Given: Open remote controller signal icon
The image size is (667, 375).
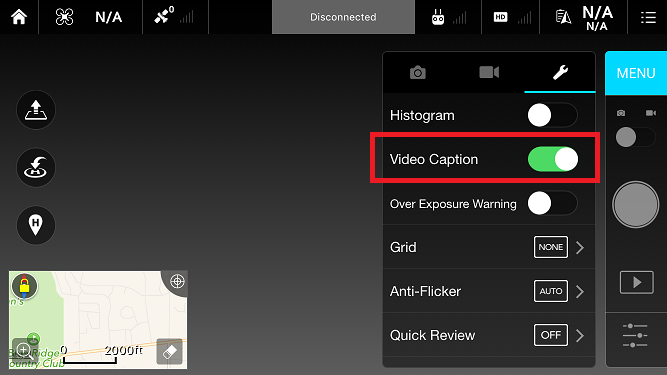Looking at the screenshot, I should (x=438, y=17).
